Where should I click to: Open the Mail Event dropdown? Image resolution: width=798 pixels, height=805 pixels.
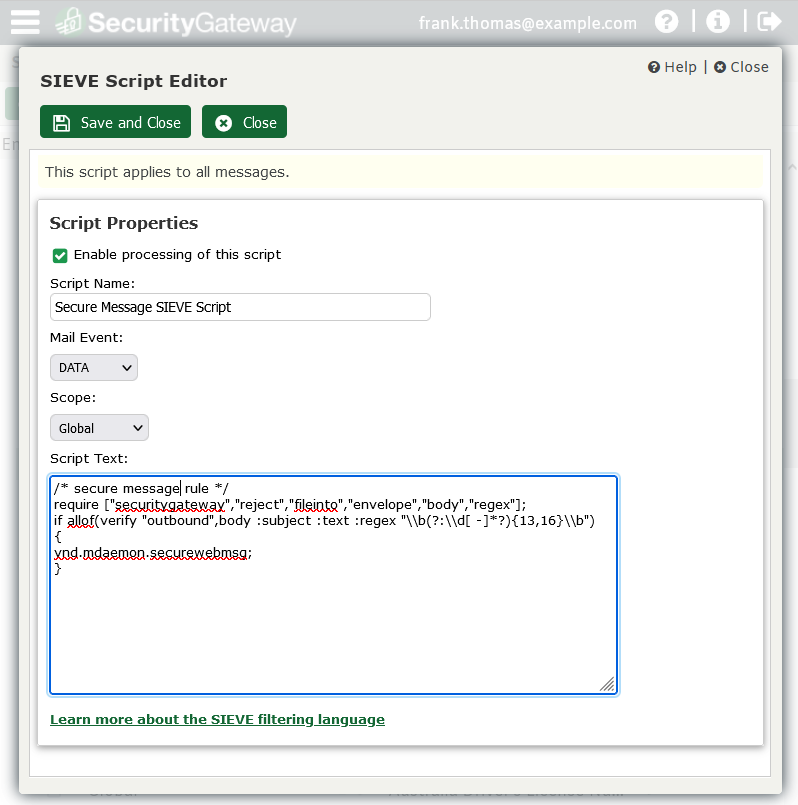(94, 368)
